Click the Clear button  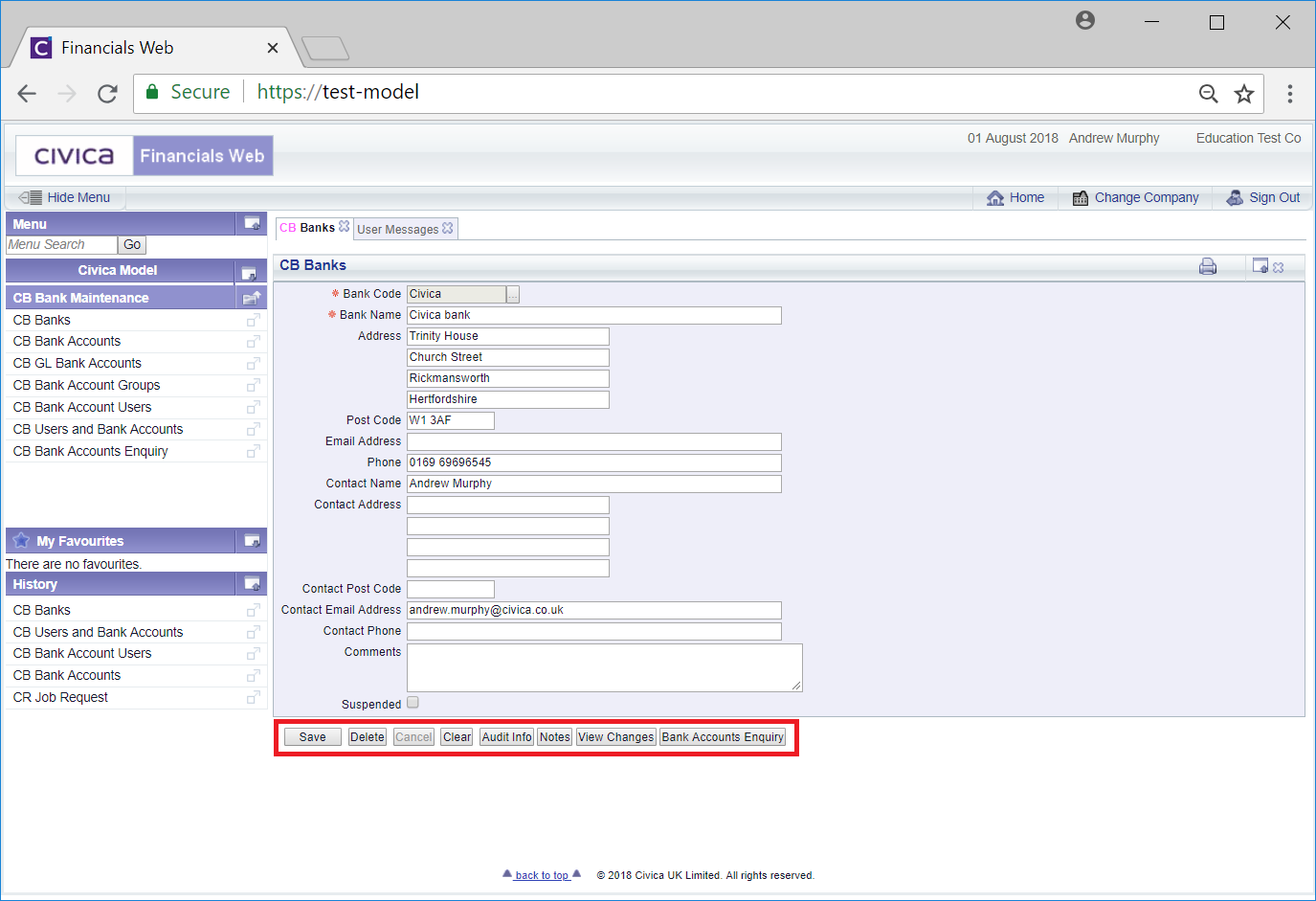pos(457,737)
